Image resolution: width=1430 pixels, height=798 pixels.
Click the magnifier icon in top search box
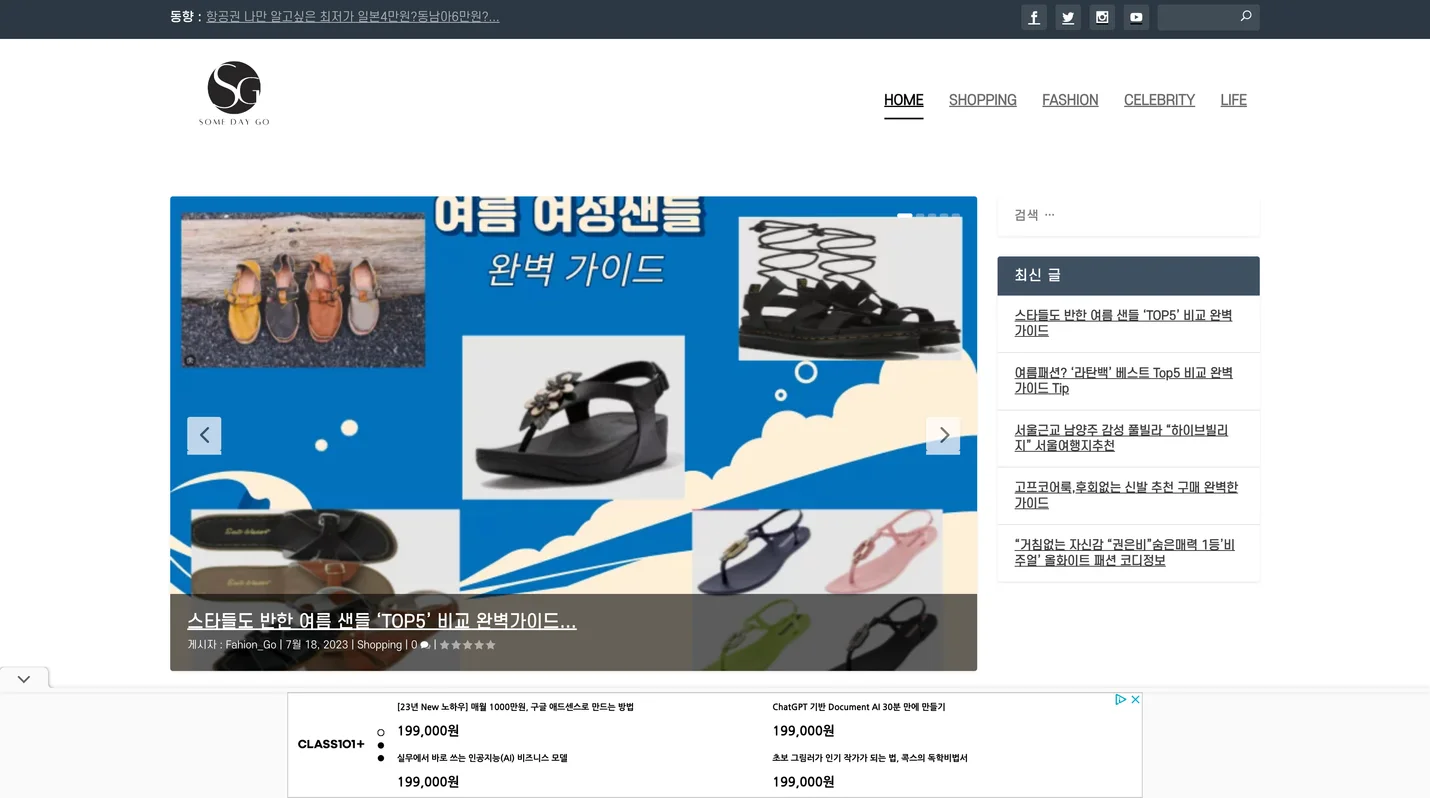coord(1246,16)
